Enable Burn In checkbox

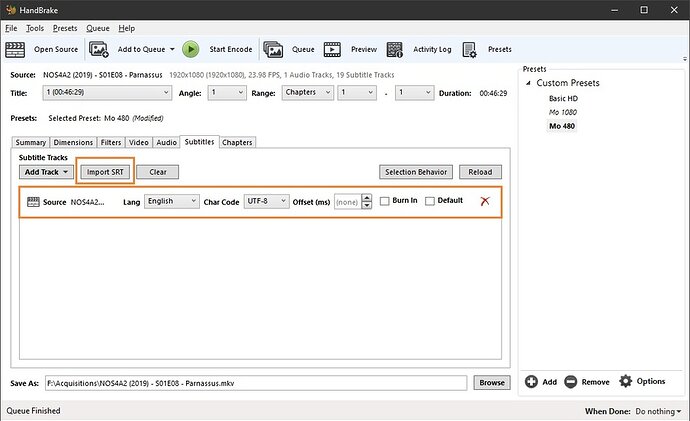[x=385, y=201]
